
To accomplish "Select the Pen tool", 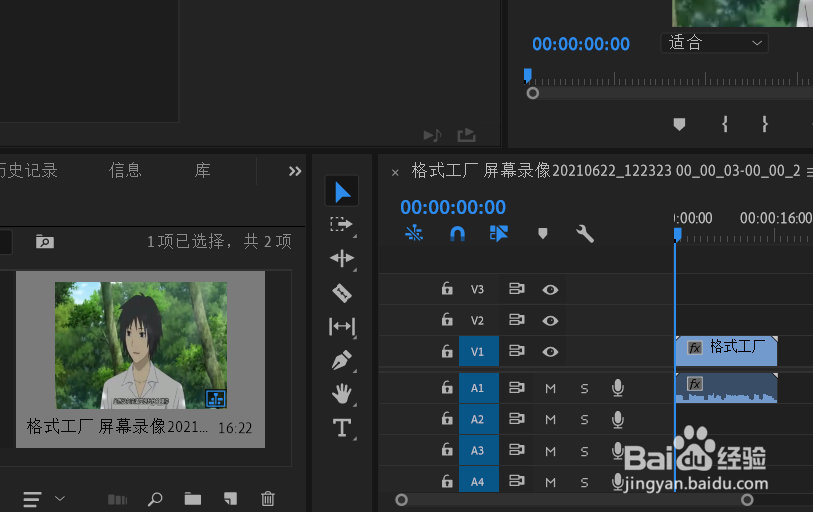I will (x=342, y=360).
